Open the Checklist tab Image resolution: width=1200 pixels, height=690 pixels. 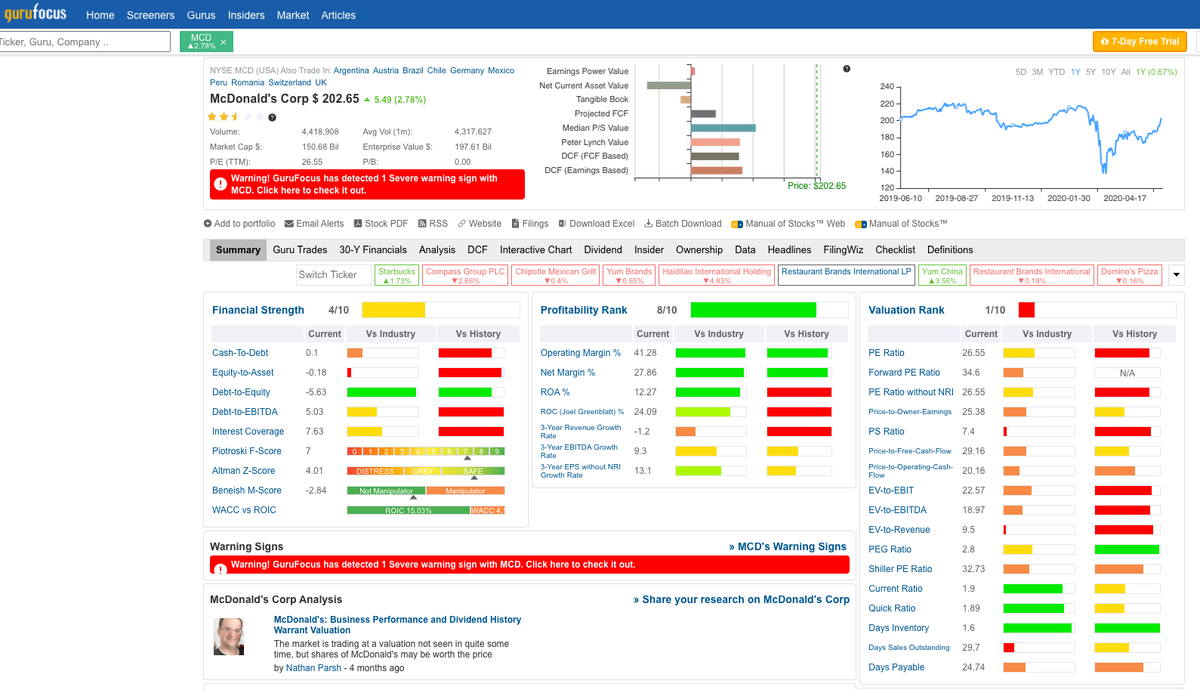click(895, 250)
